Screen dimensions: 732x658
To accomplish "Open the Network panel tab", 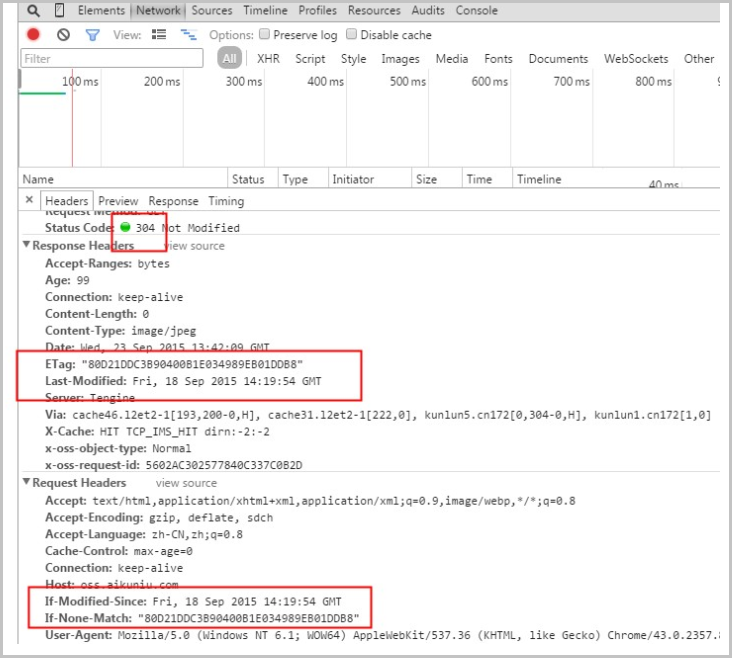I will (158, 10).
